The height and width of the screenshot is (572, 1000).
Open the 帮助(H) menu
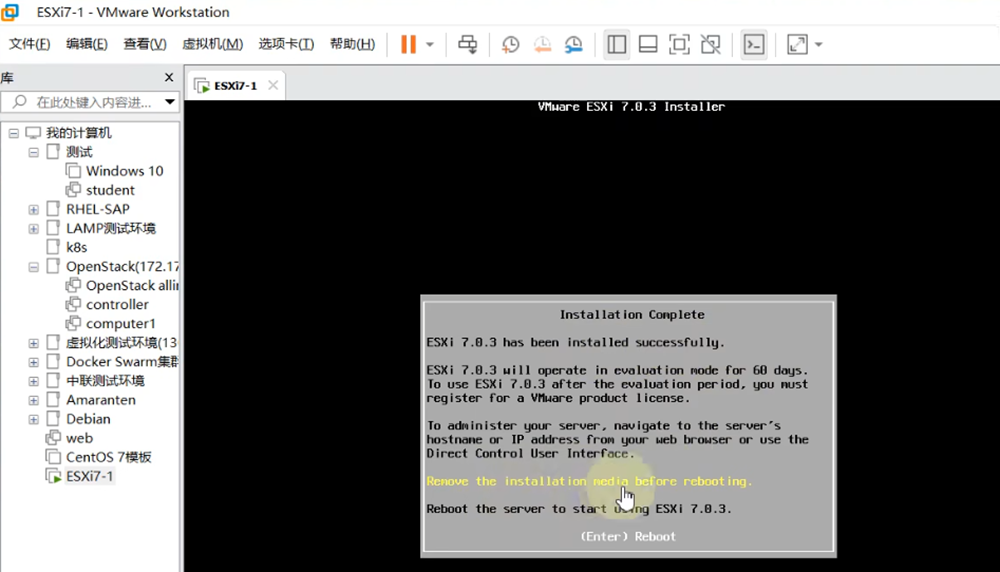tap(352, 44)
